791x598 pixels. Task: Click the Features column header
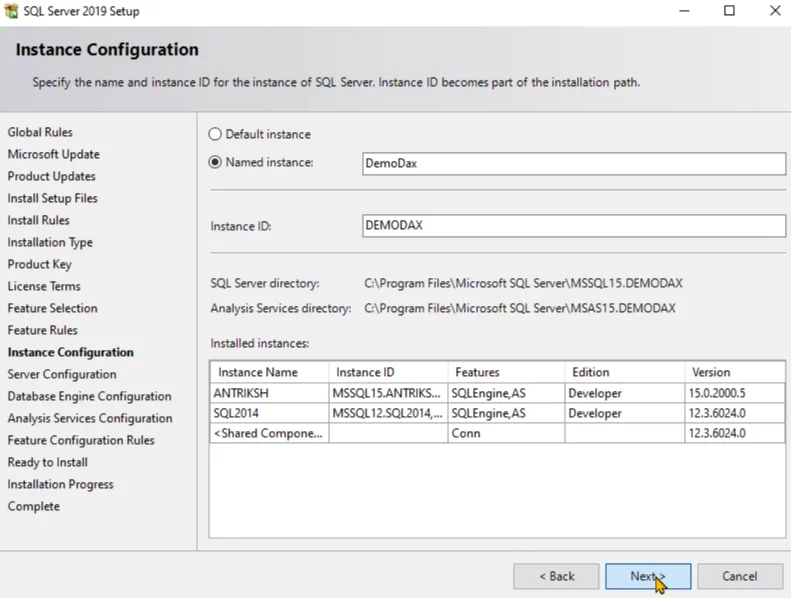[506, 372]
